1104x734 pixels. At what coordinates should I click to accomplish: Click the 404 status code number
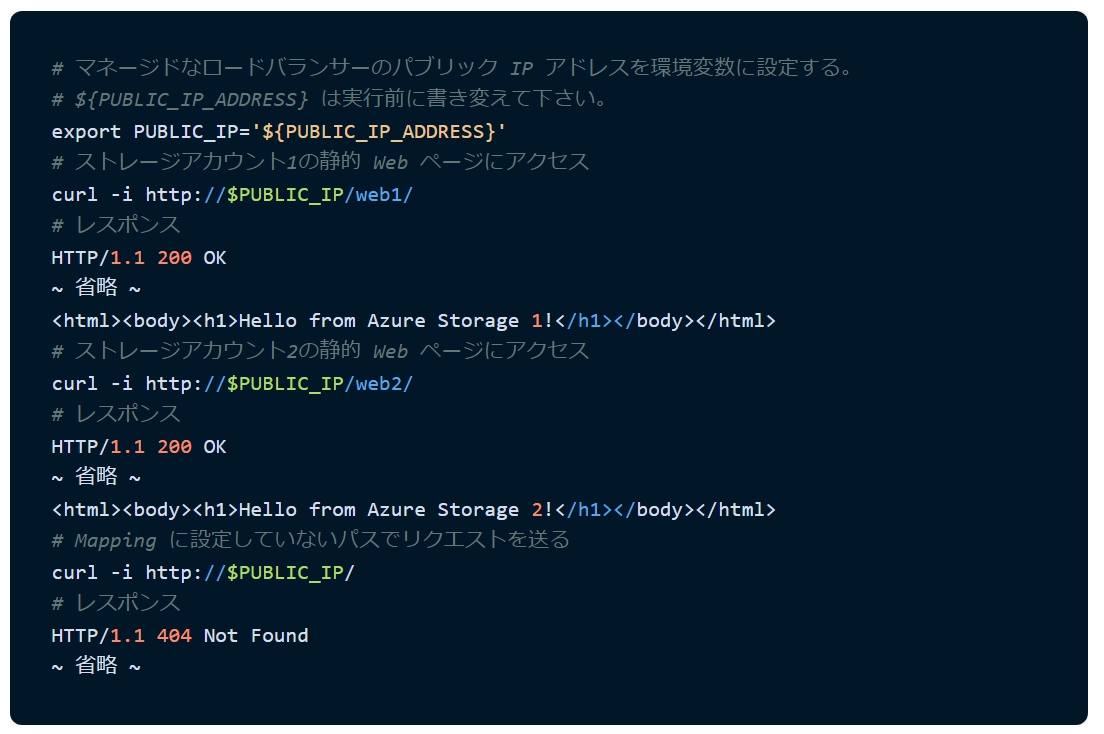[174, 635]
